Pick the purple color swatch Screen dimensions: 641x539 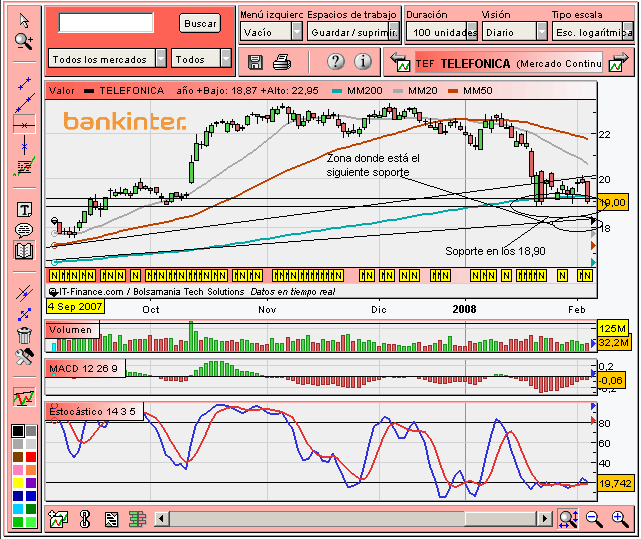coord(31,483)
